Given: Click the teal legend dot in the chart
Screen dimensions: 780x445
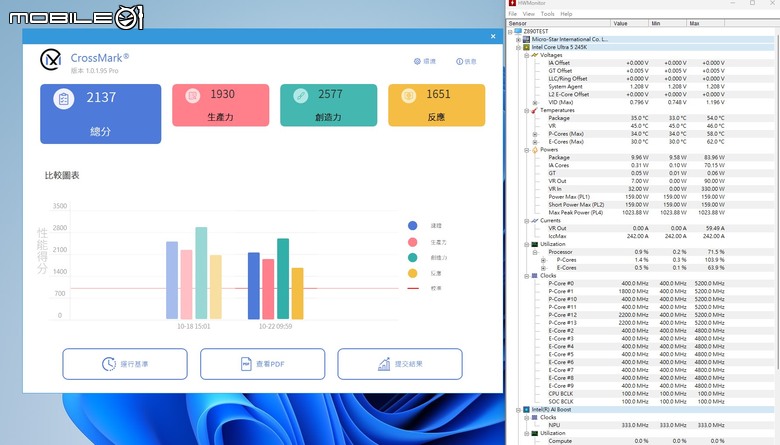Looking at the screenshot, I should [412, 258].
